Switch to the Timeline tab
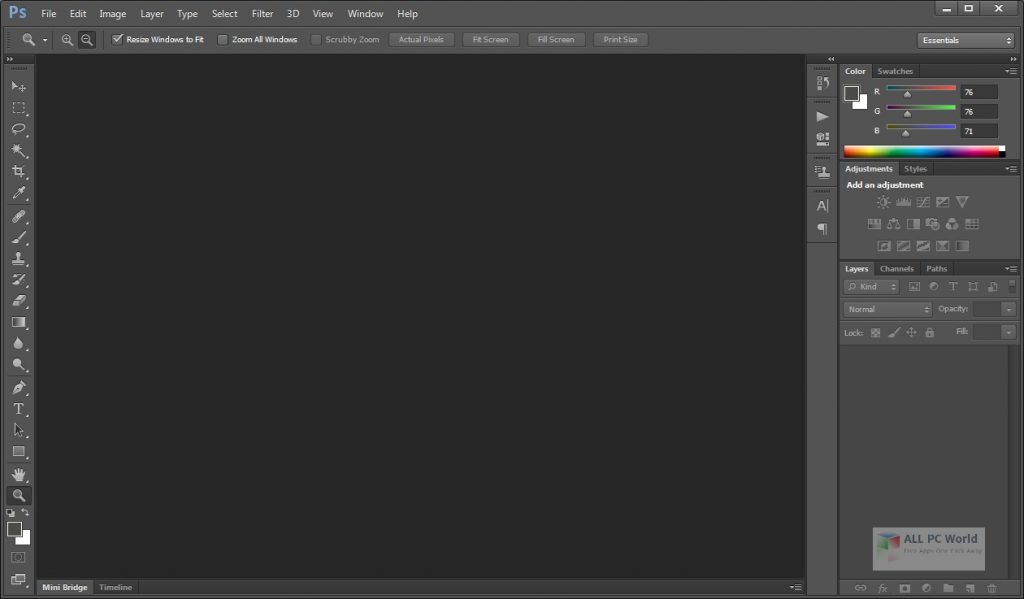Viewport: 1024px width, 599px height. [x=116, y=587]
